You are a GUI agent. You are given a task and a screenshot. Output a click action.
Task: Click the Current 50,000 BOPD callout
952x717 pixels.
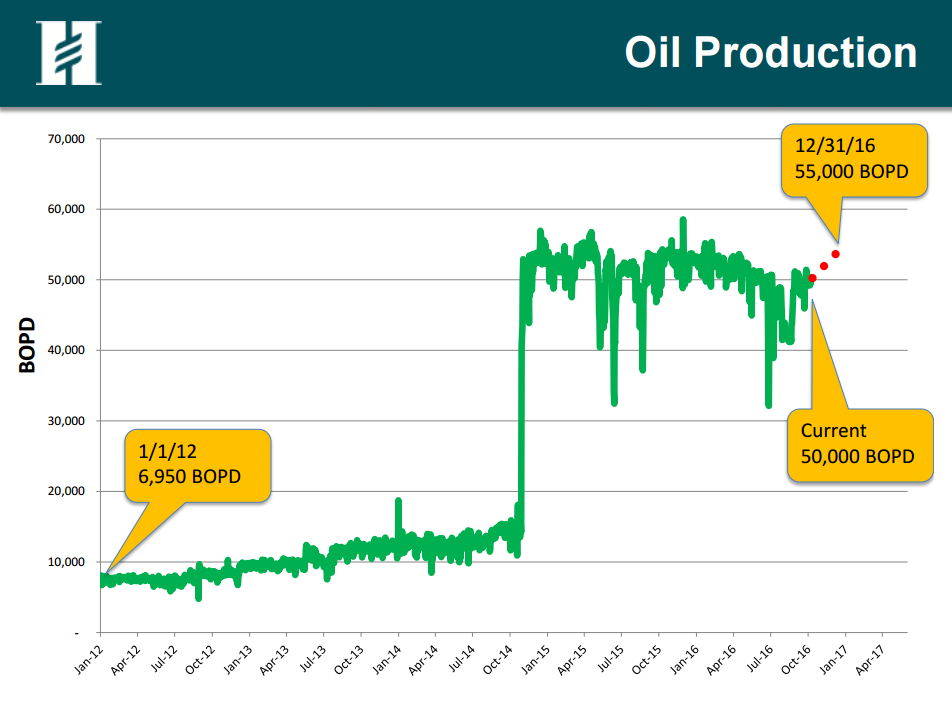[x=859, y=444]
